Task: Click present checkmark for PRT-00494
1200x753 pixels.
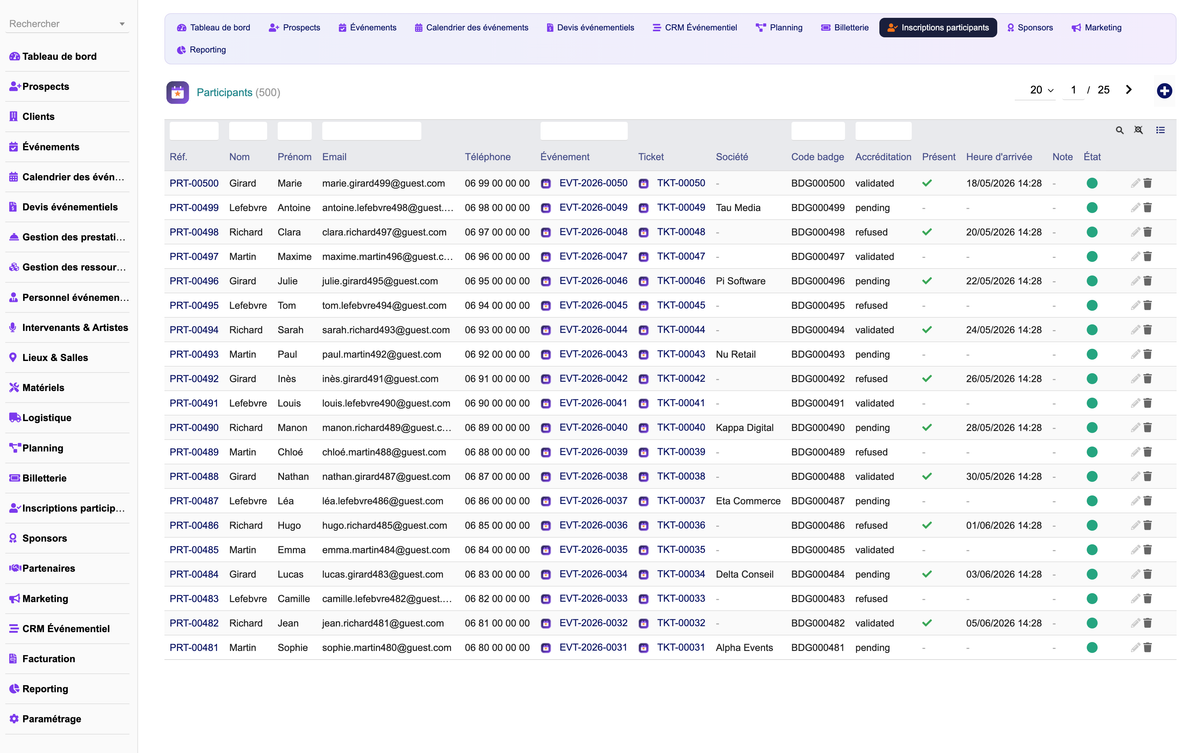Action: 927,330
